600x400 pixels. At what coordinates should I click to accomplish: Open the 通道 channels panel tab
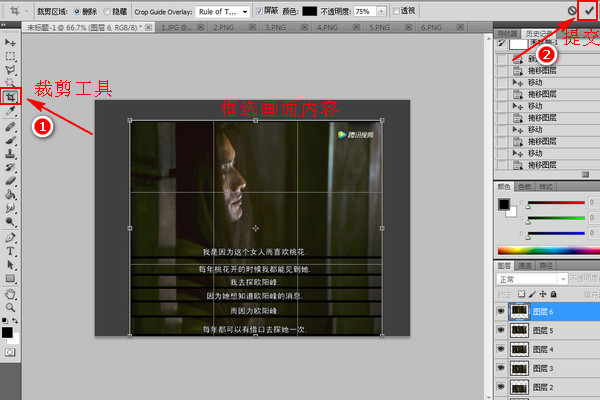(x=525, y=266)
